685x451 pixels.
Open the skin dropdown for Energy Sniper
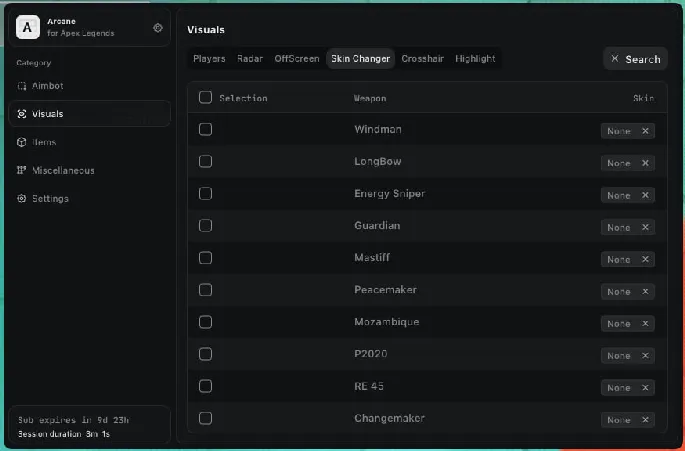point(619,195)
